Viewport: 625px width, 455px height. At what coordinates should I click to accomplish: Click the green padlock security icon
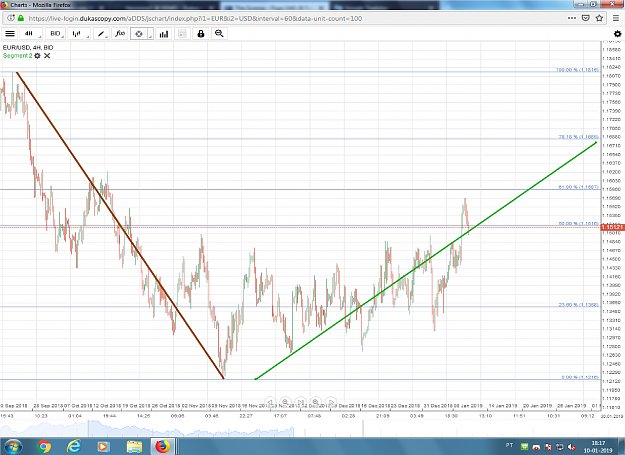[21, 18]
